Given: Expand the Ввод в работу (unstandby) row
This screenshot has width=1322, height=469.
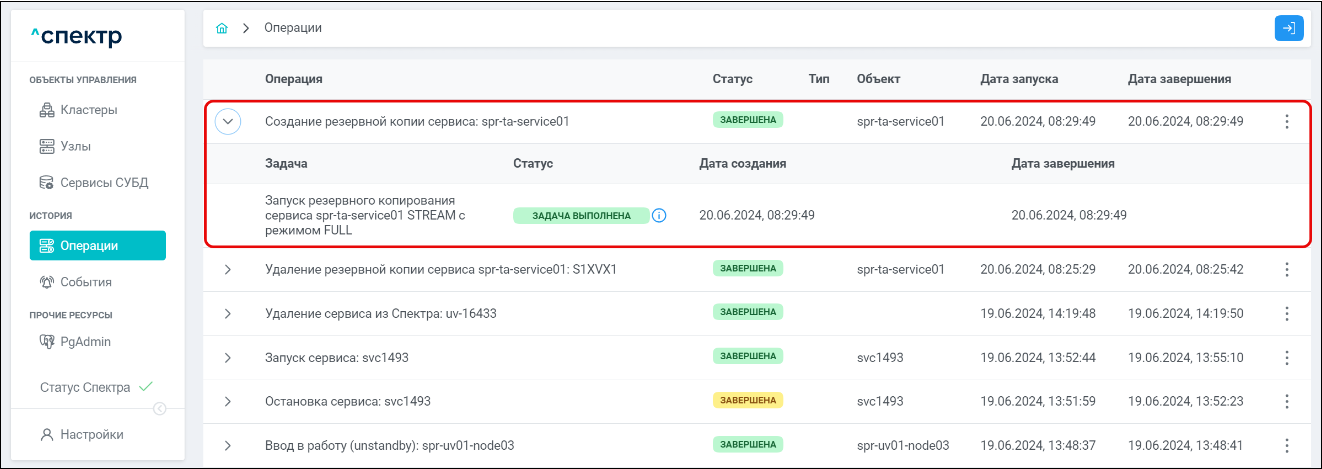Looking at the screenshot, I should [228, 445].
